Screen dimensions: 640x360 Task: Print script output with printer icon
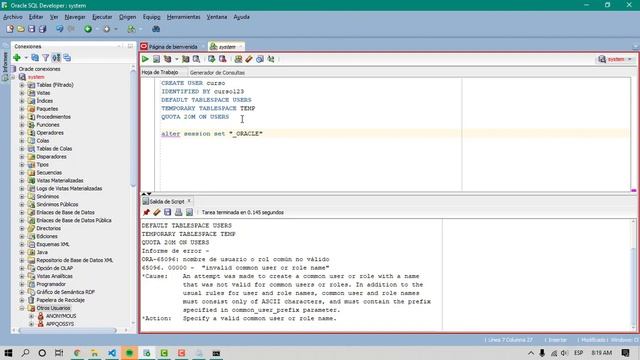tap(178, 212)
